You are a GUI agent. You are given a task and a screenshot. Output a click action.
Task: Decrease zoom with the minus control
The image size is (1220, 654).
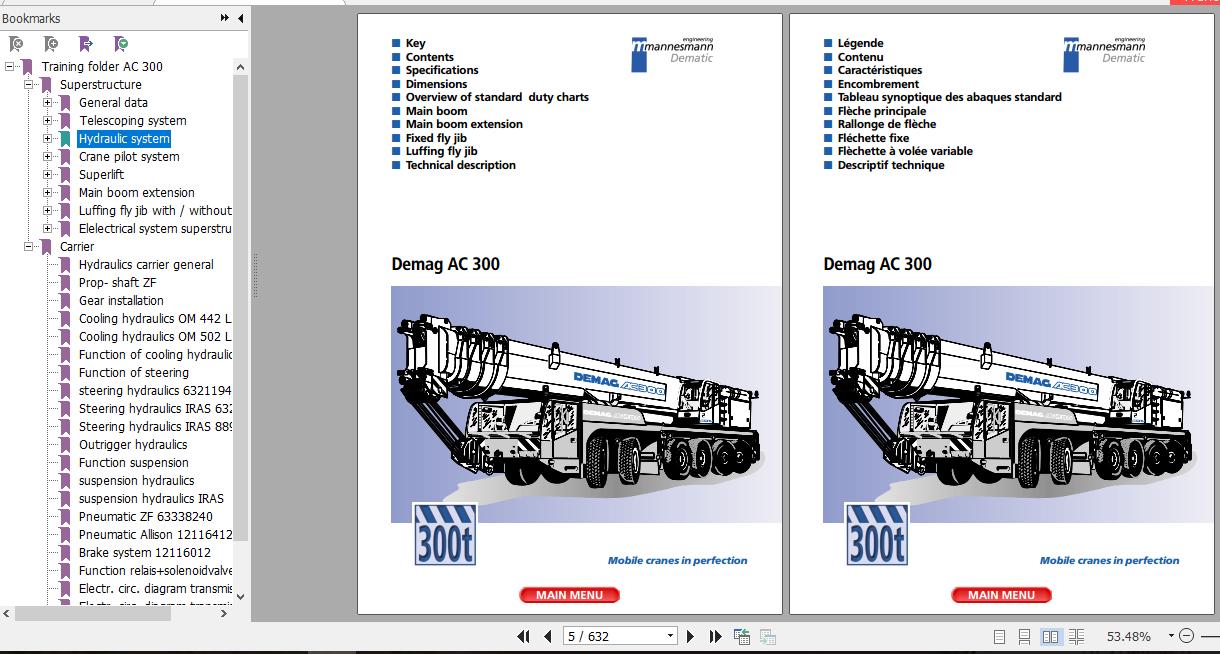pyautogui.click(x=1187, y=636)
